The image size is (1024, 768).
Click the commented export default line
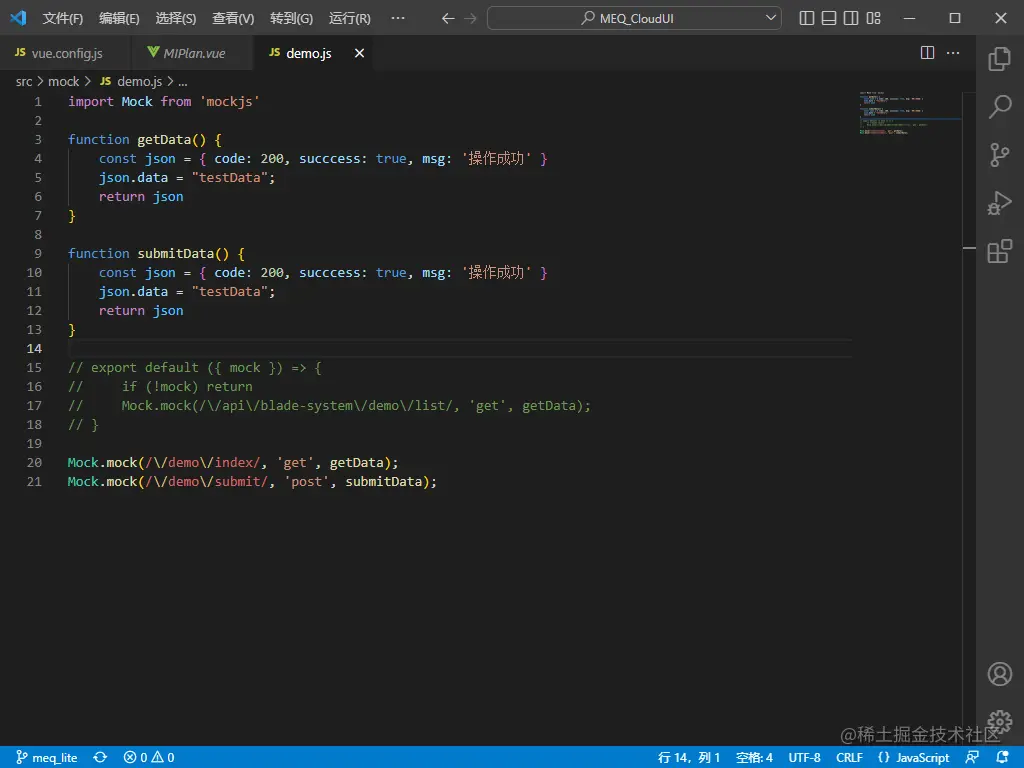click(x=195, y=368)
